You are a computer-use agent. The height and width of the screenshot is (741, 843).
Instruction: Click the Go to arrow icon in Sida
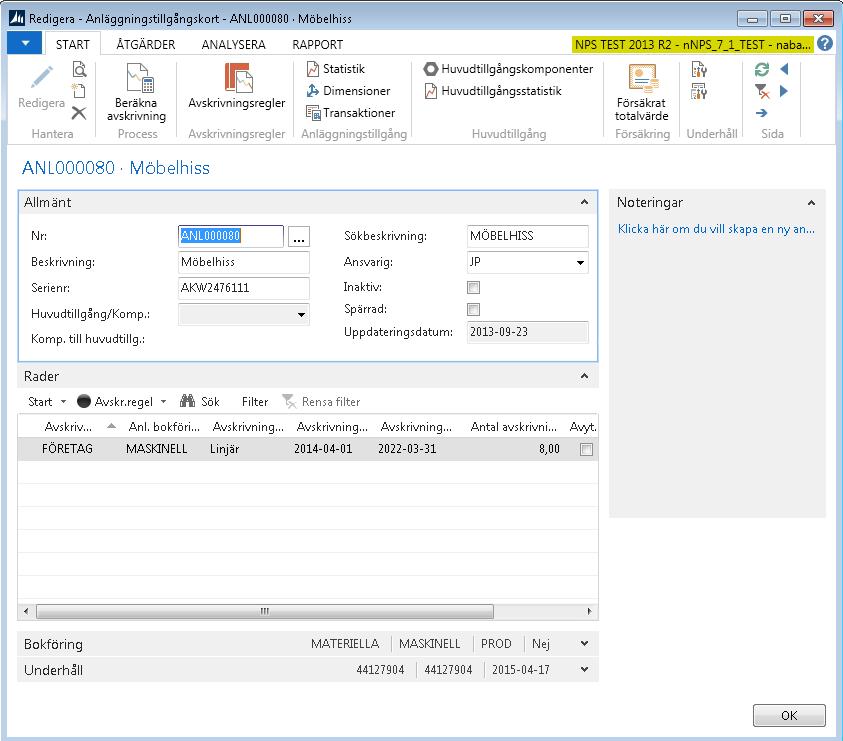(x=761, y=113)
